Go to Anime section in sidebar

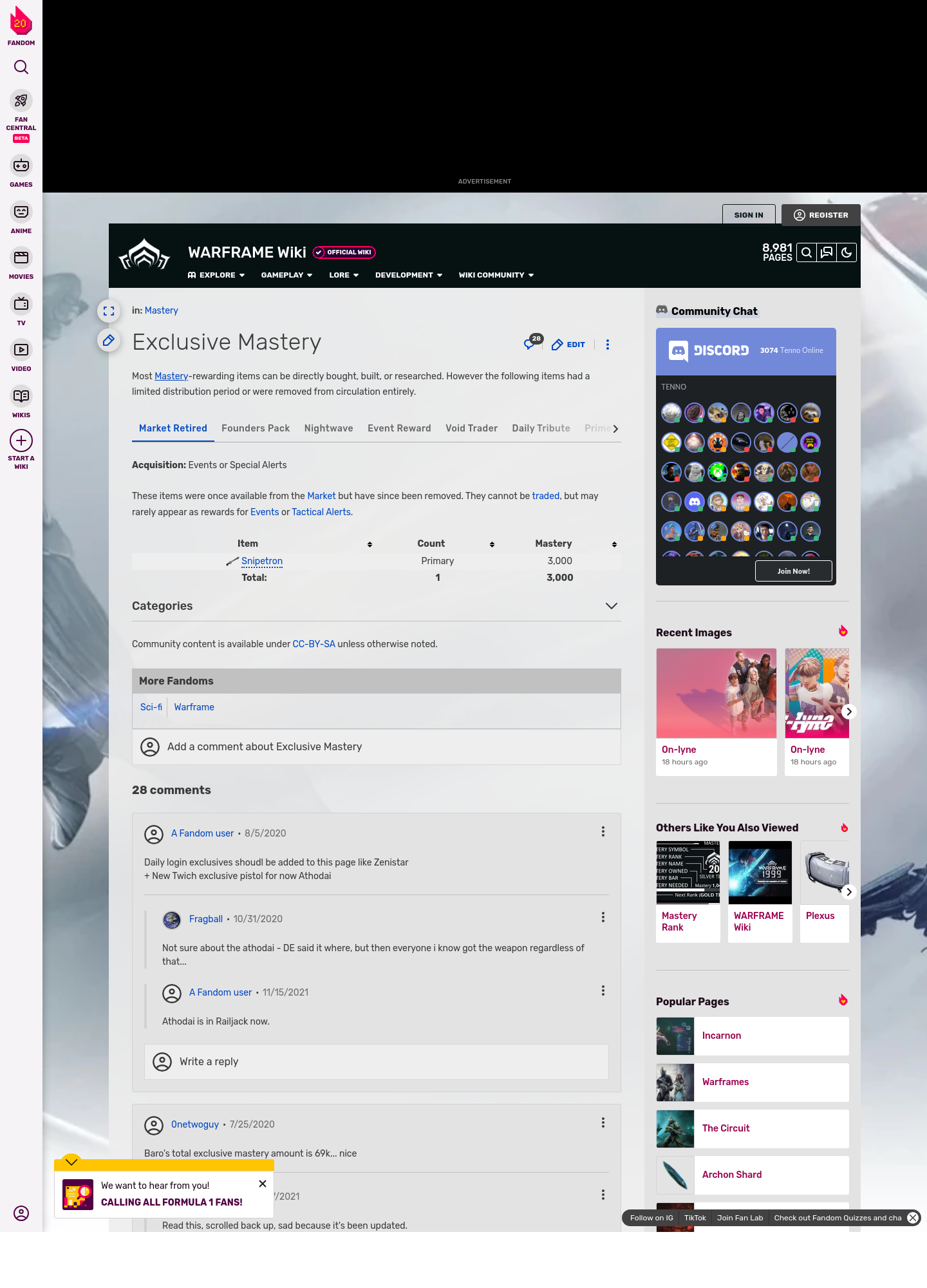click(x=21, y=218)
